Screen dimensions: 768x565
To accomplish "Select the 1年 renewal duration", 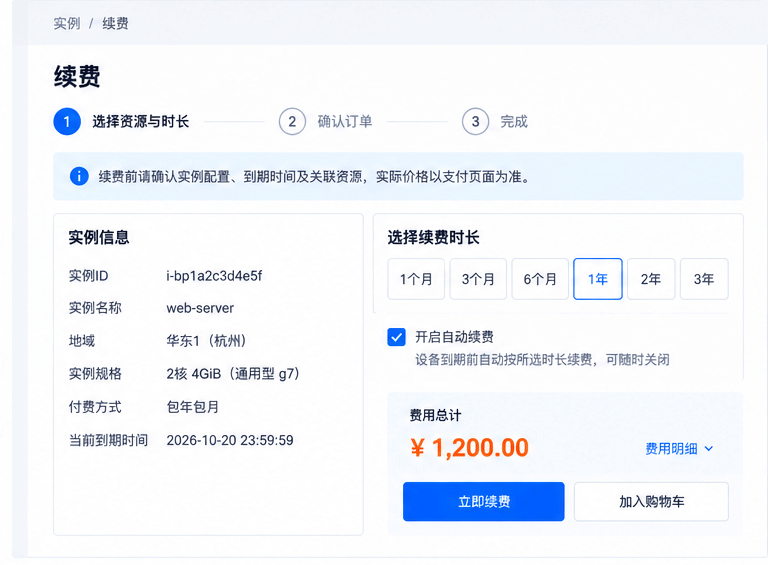I will pyautogui.click(x=598, y=279).
